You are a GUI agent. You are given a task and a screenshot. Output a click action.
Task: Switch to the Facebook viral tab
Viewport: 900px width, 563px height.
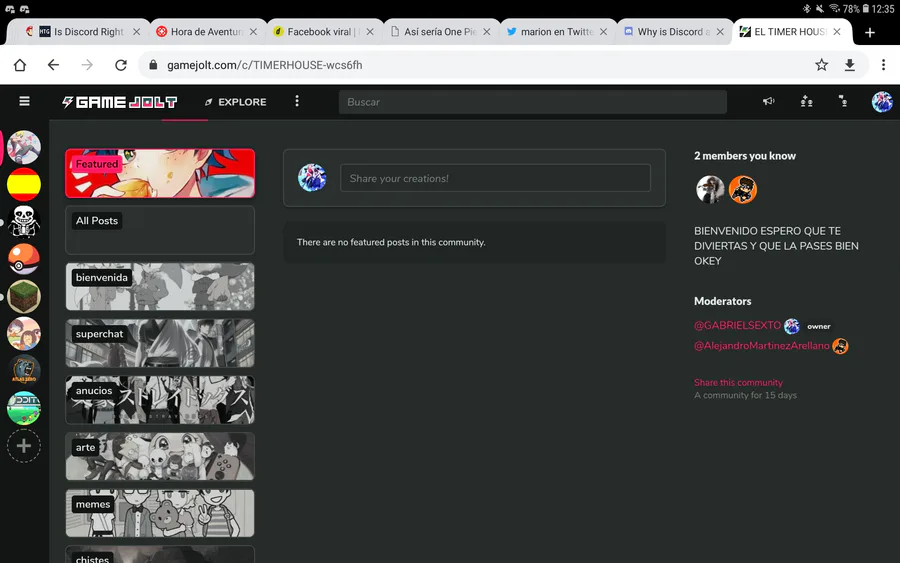(x=321, y=32)
